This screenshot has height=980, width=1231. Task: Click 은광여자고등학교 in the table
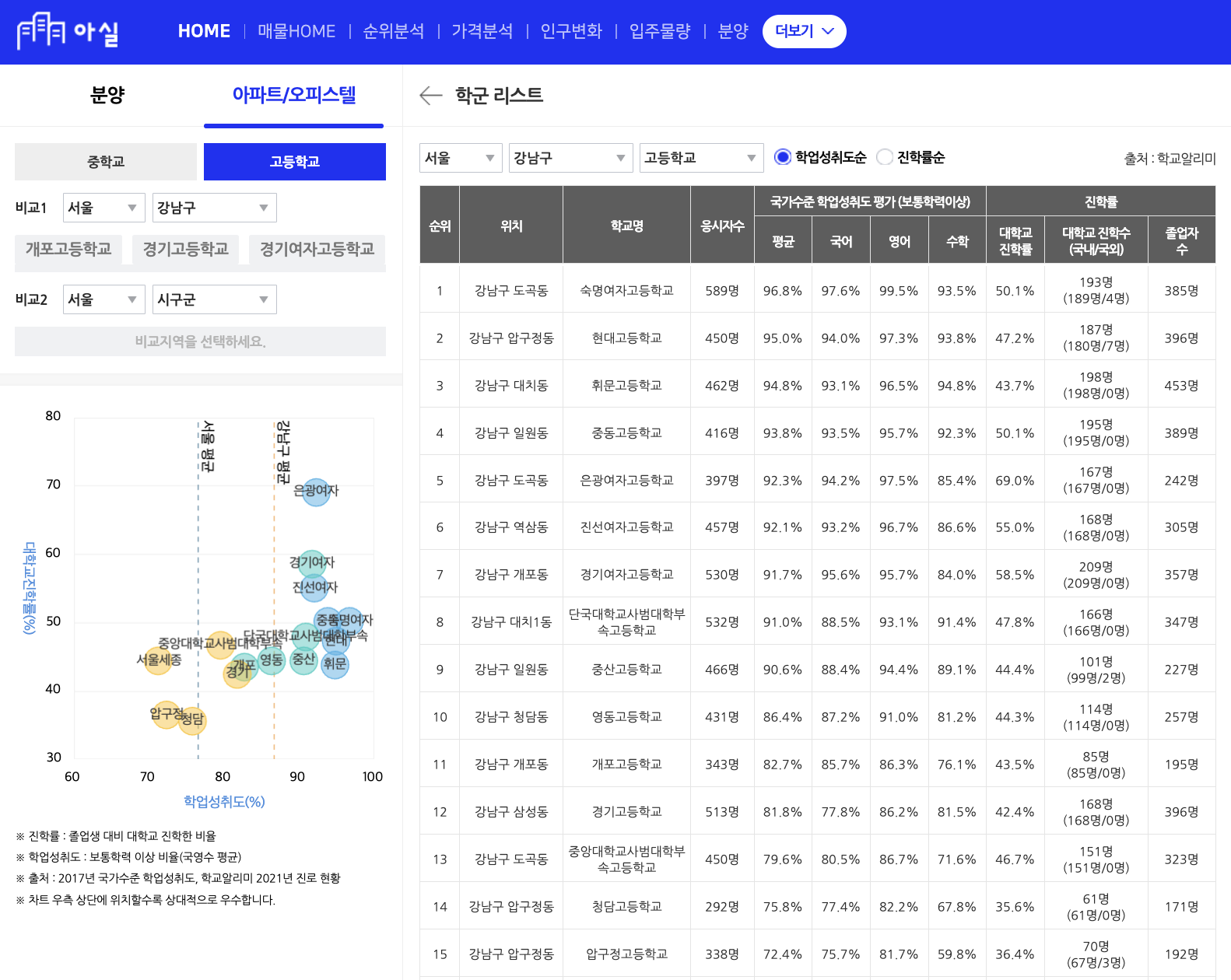626,480
